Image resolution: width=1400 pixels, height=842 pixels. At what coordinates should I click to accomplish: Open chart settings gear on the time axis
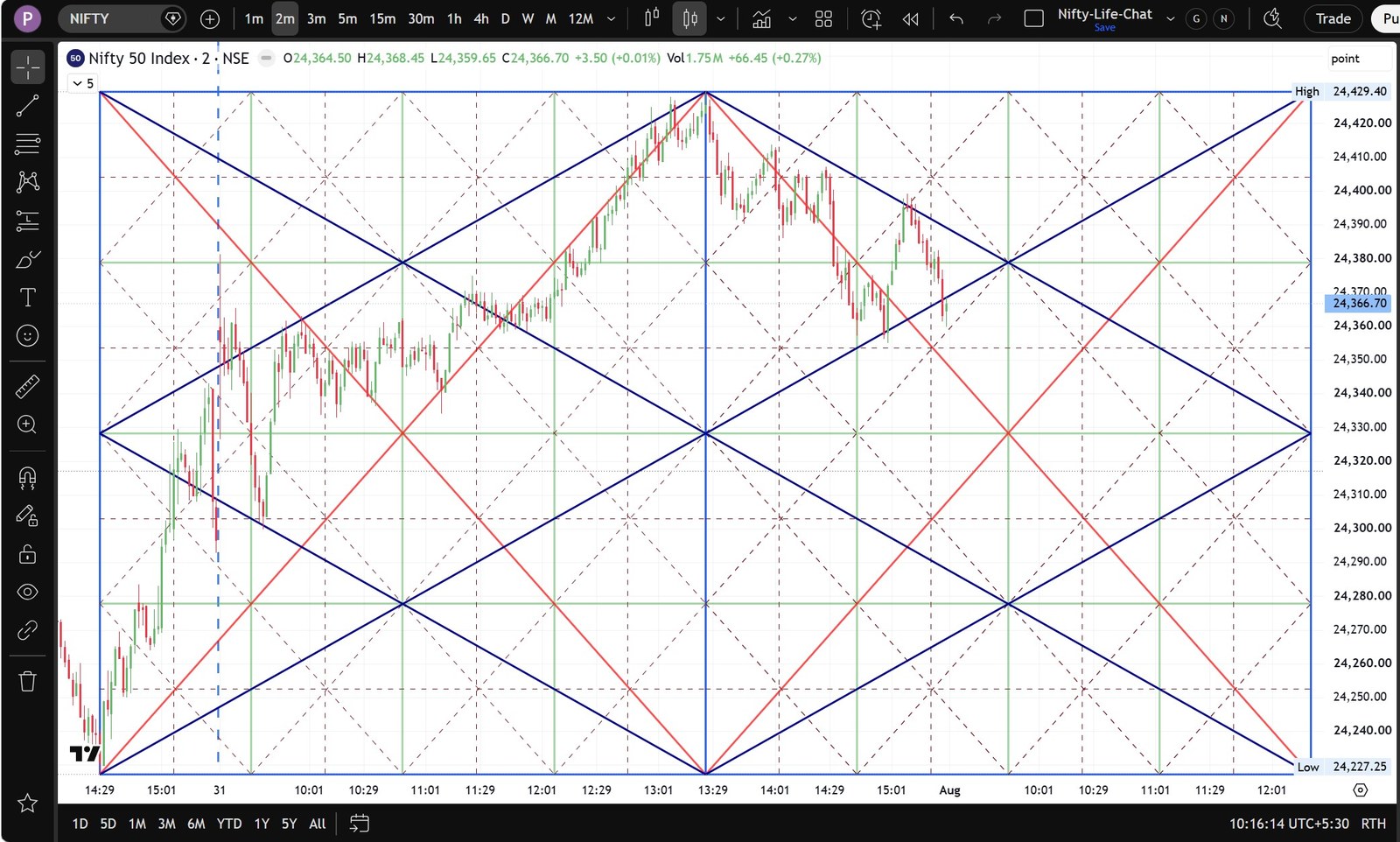[x=1360, y=789]
